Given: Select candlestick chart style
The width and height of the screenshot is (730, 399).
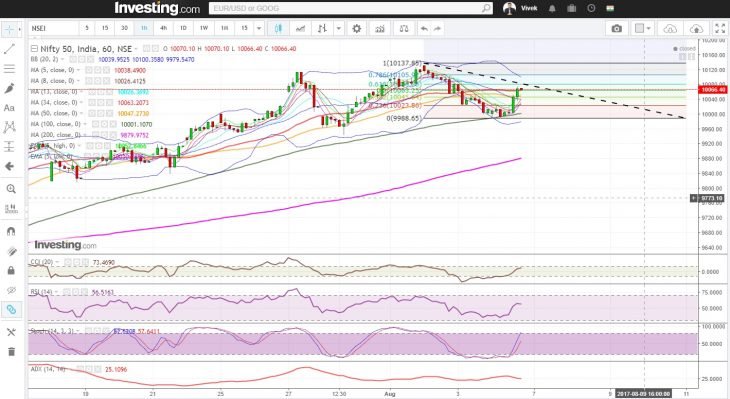Looking at the screenshot, I should 278,28.
